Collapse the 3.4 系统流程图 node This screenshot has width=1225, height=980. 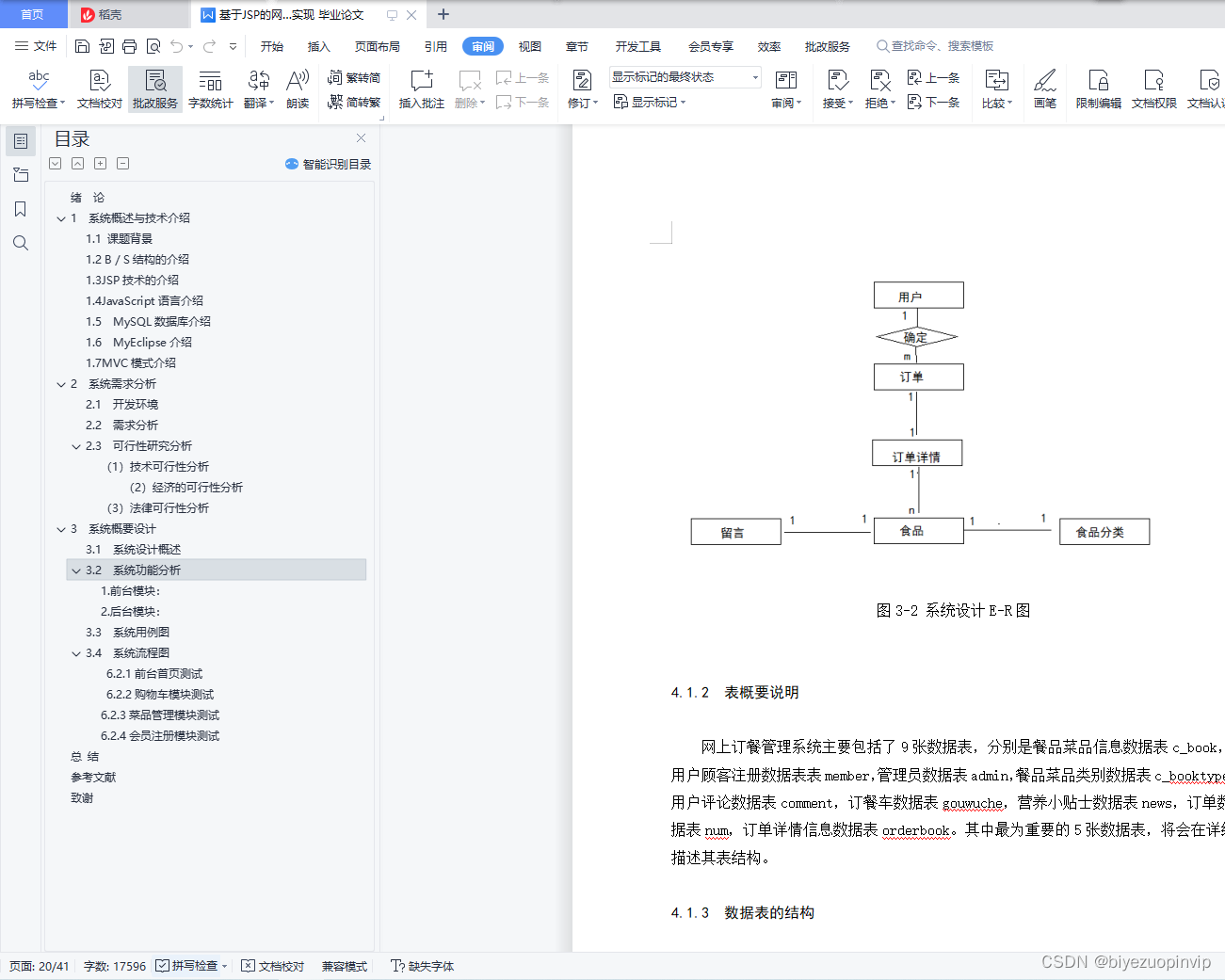[x=76, y=653]
